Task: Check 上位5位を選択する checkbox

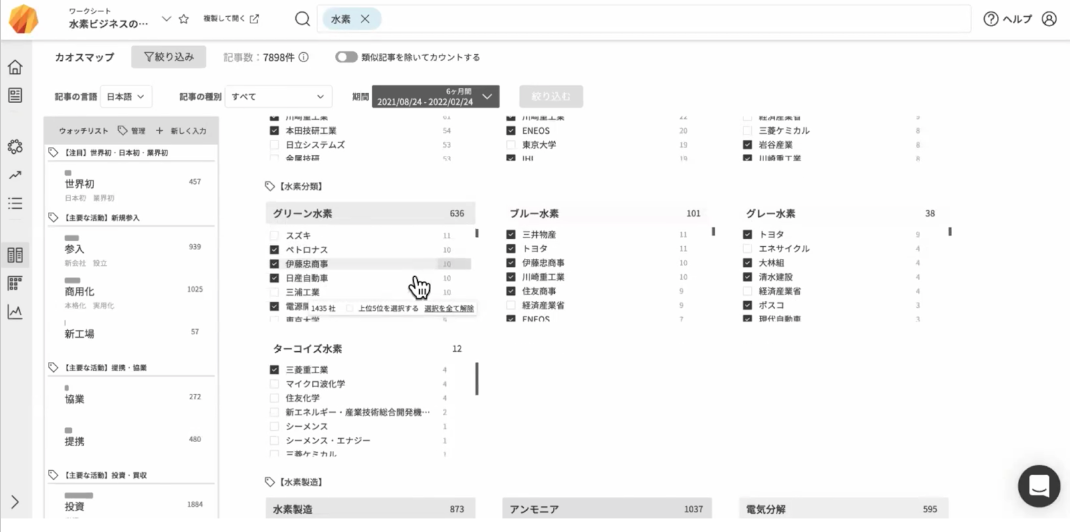Action: [349, 308]
